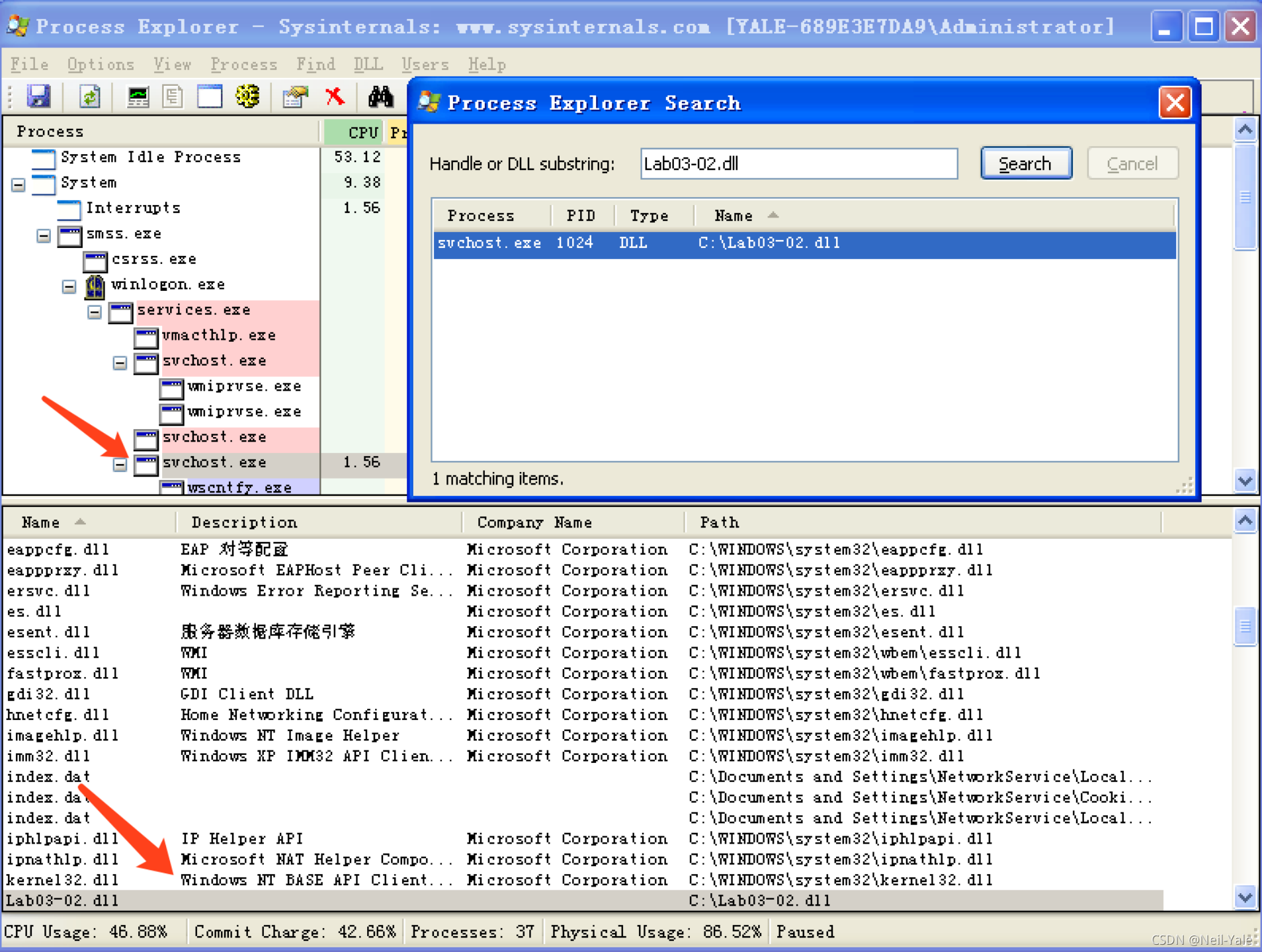Sort search results by Process column

492,216
